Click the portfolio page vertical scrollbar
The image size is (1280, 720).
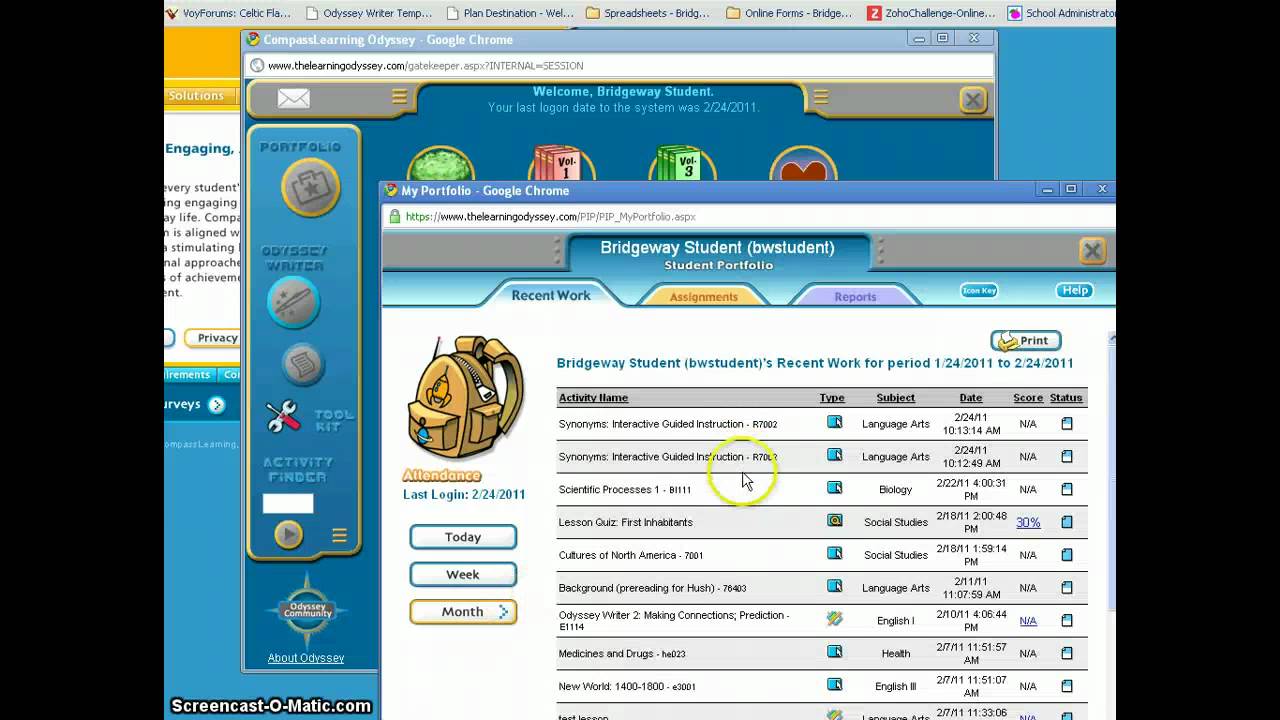click(1111, 470)
